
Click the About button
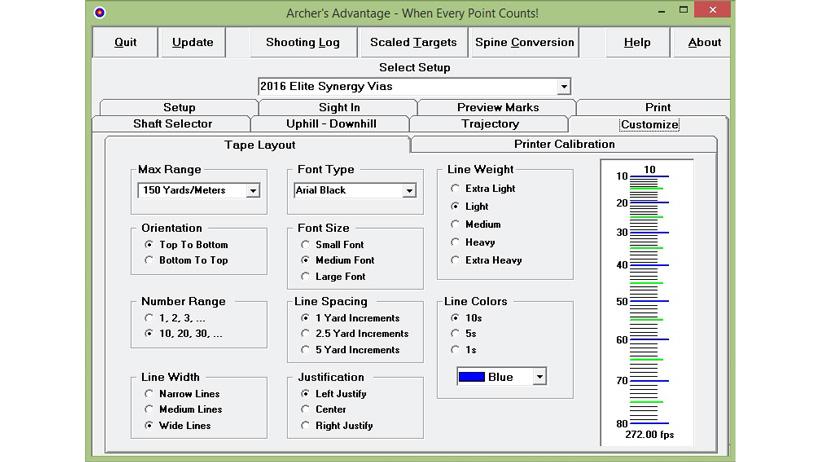[x=704, y=42]
